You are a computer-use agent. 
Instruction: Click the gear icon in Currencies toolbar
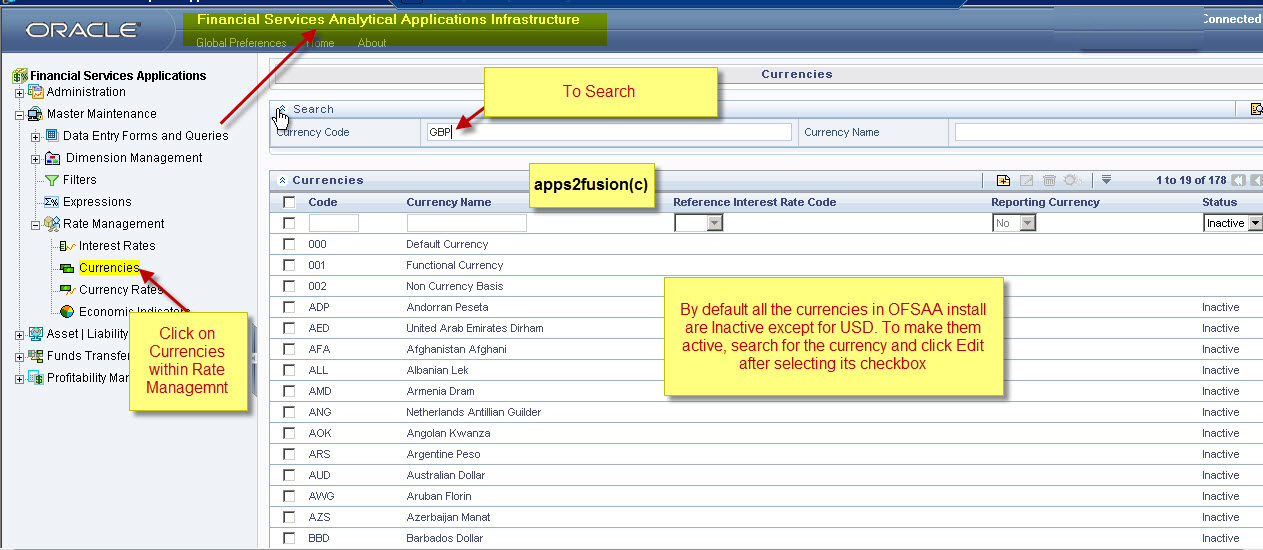pos(1072,180)
